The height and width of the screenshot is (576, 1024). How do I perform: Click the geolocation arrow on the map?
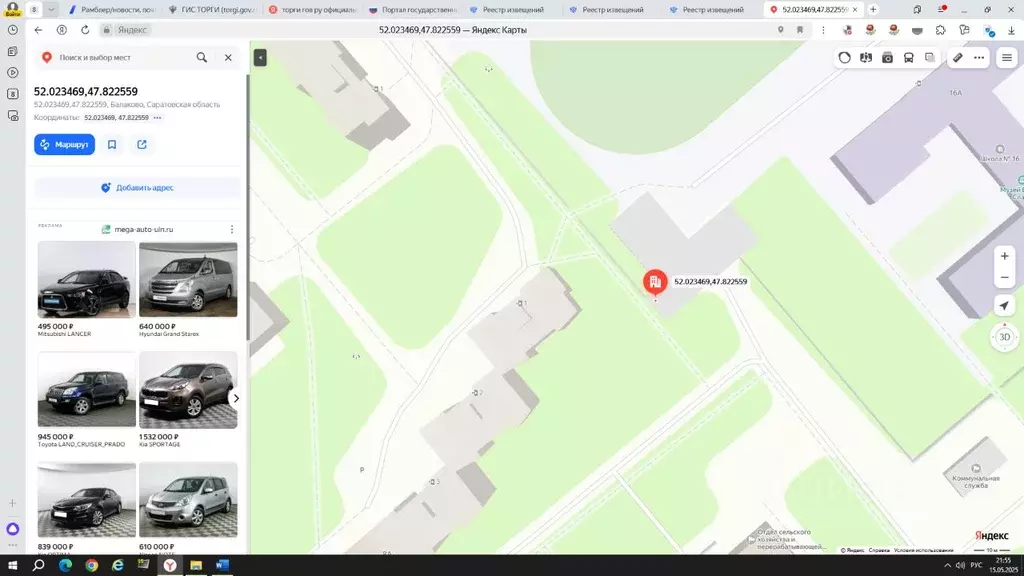tap(1004, 305)
